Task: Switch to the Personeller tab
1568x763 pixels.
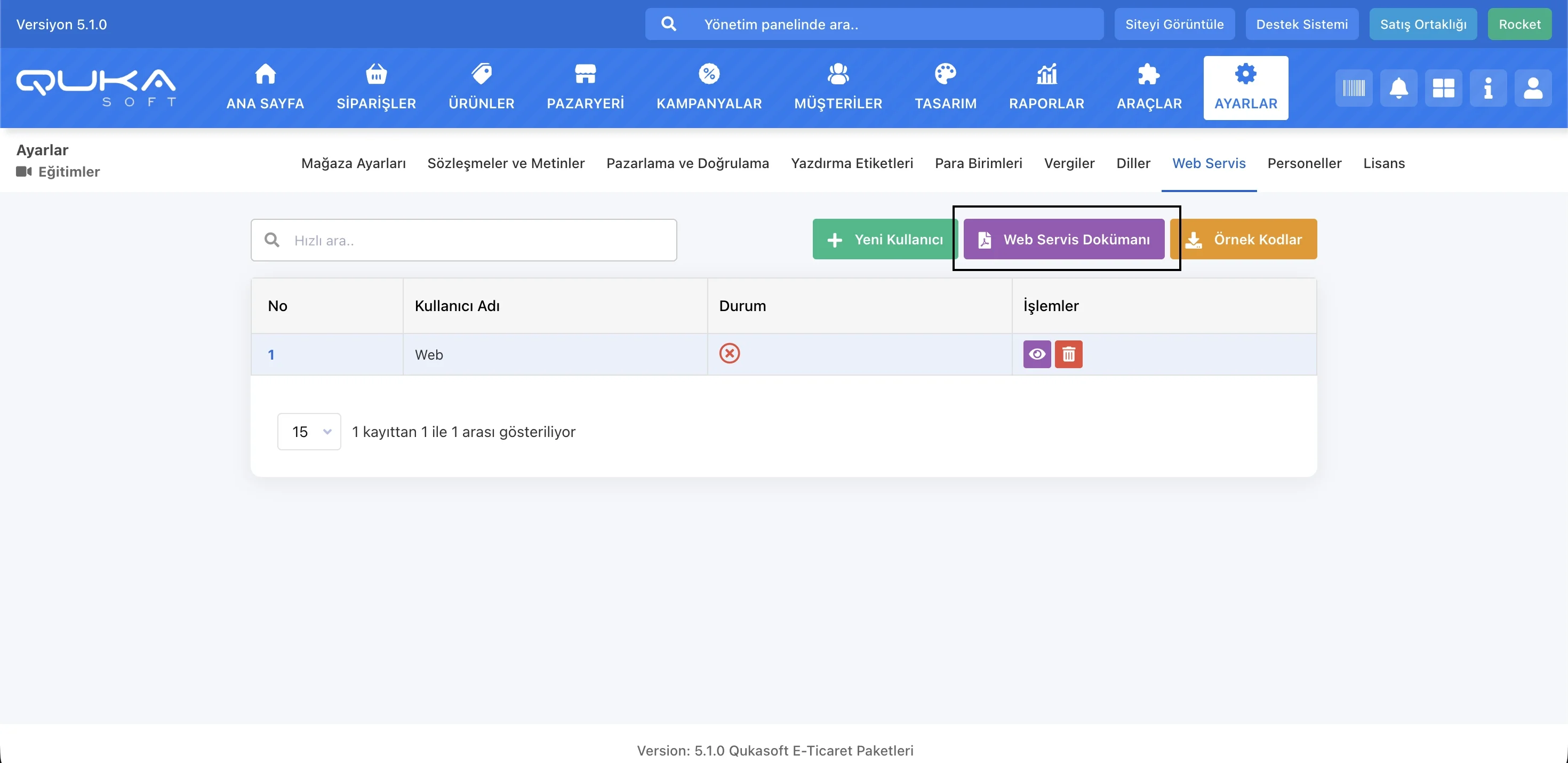Action: pyautogui.click(x=1304, y=163)
